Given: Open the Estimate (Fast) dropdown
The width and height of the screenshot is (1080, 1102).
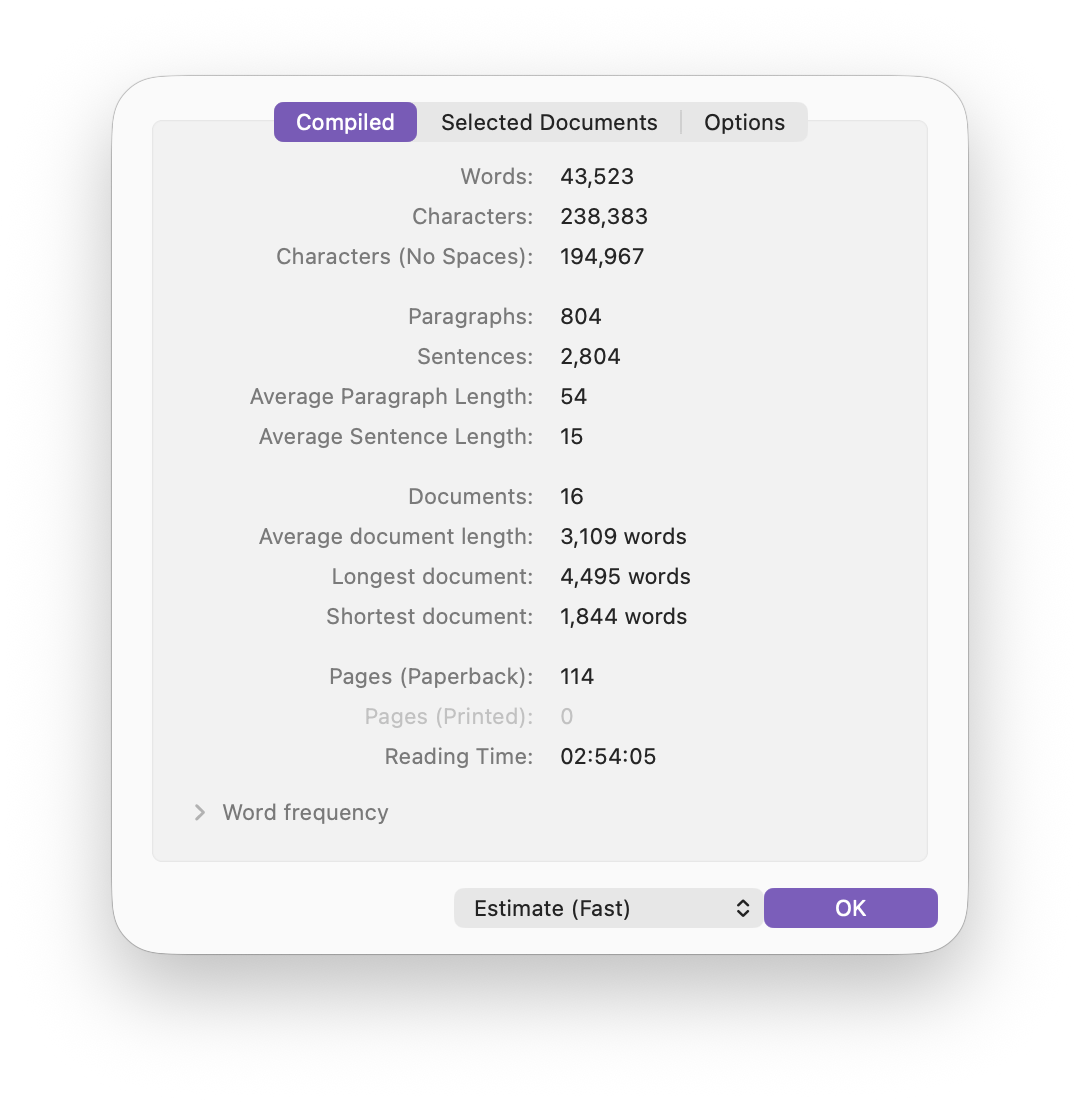Looking at the screenshot, I should 607,908.
